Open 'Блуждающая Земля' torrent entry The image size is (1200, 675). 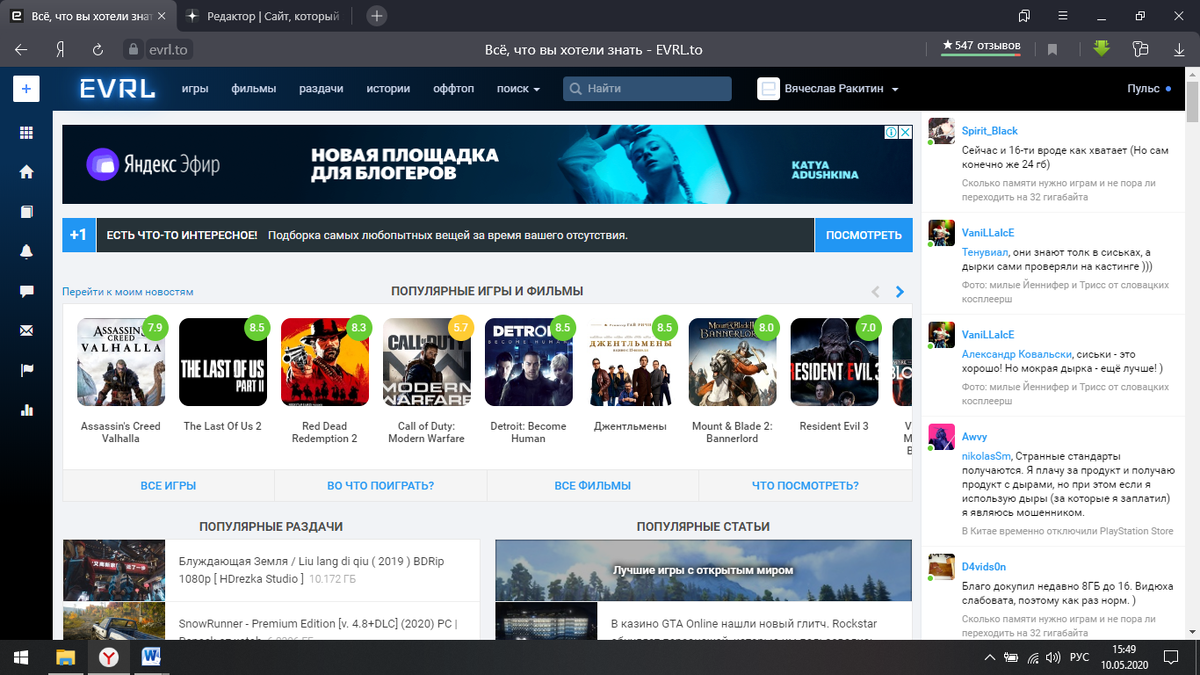click(271, 570)
